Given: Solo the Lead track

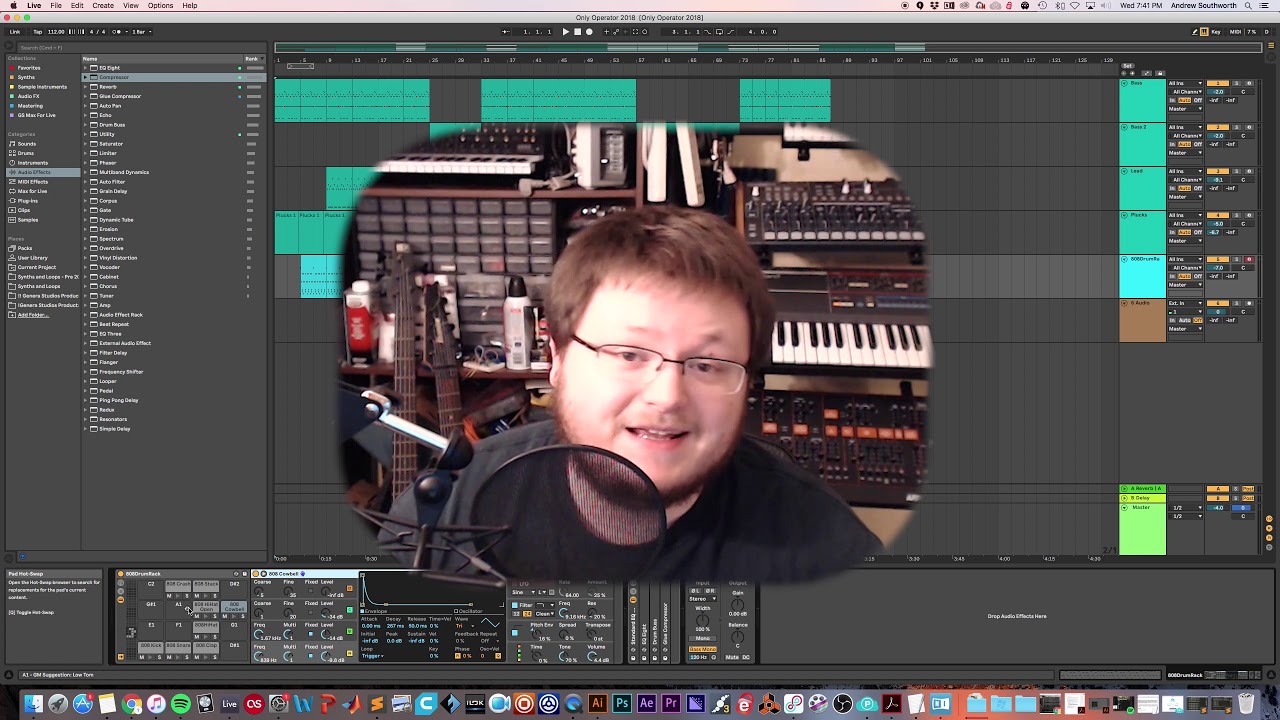Looking at the screenshot, I should coord(1238,171).
